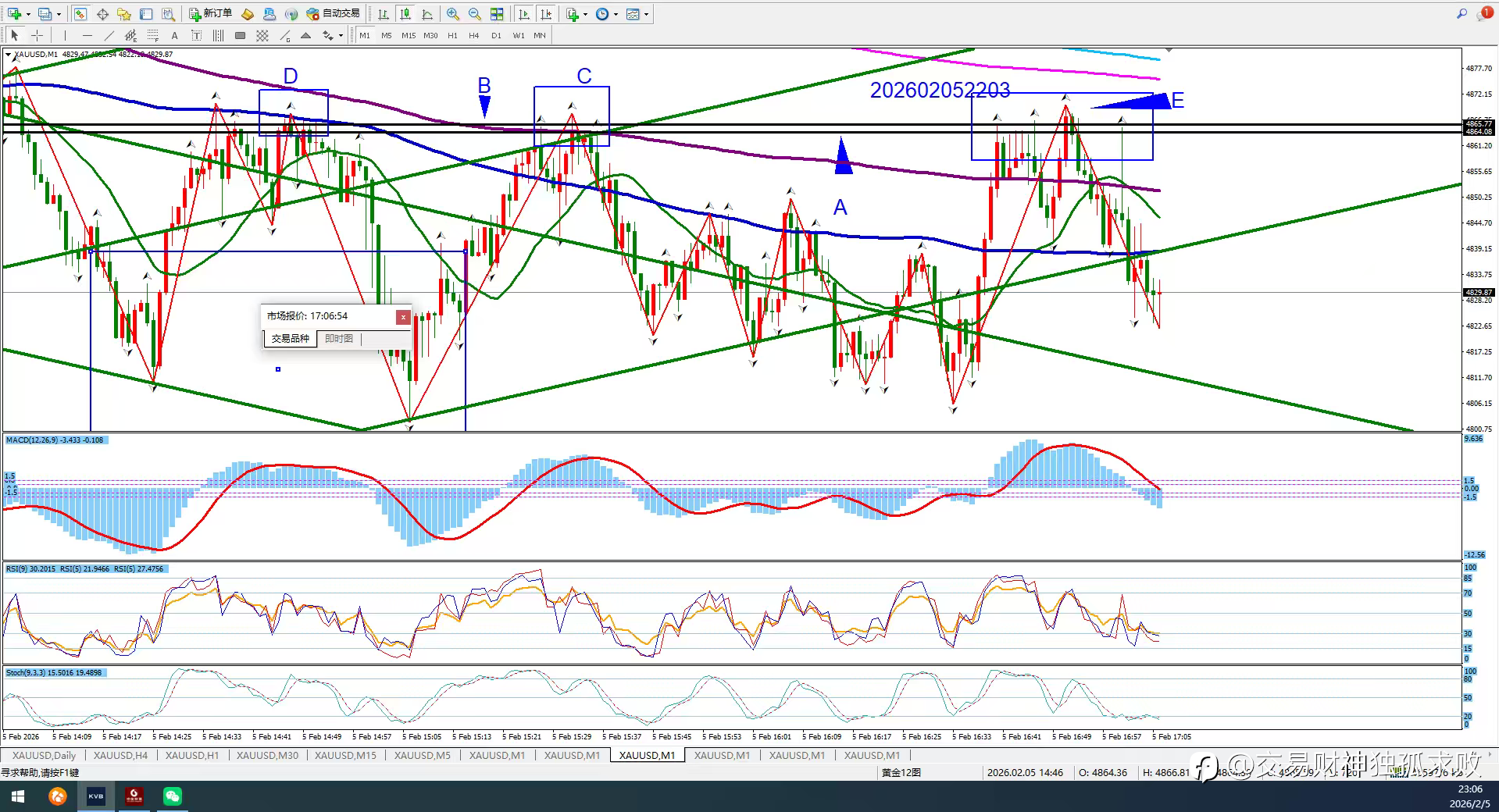Screen dimensions: 1499x812
Task: Zoom in on the chart
Action: click(x=453, y=14)
